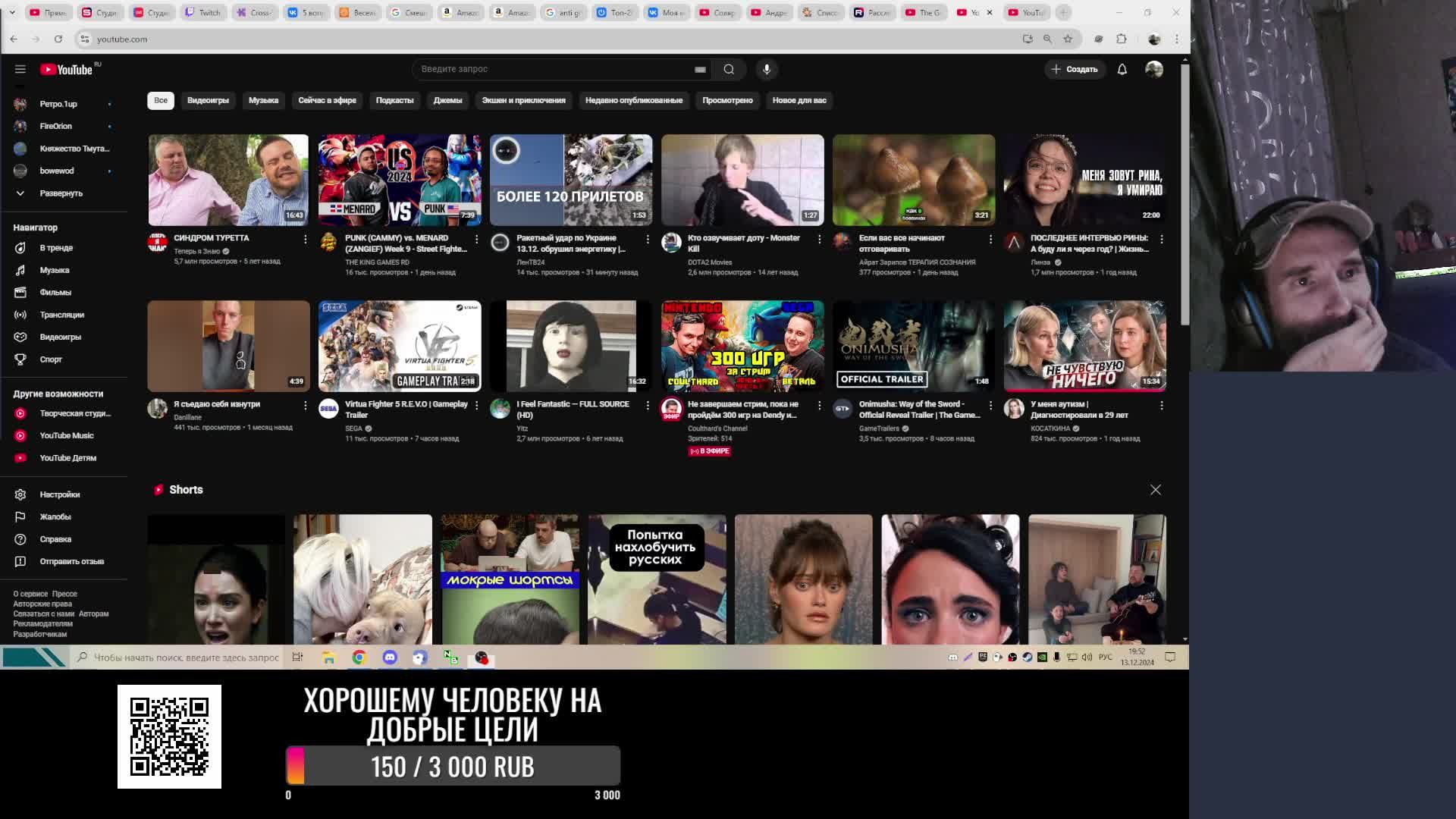Bookmark page with star icon

1068,39
